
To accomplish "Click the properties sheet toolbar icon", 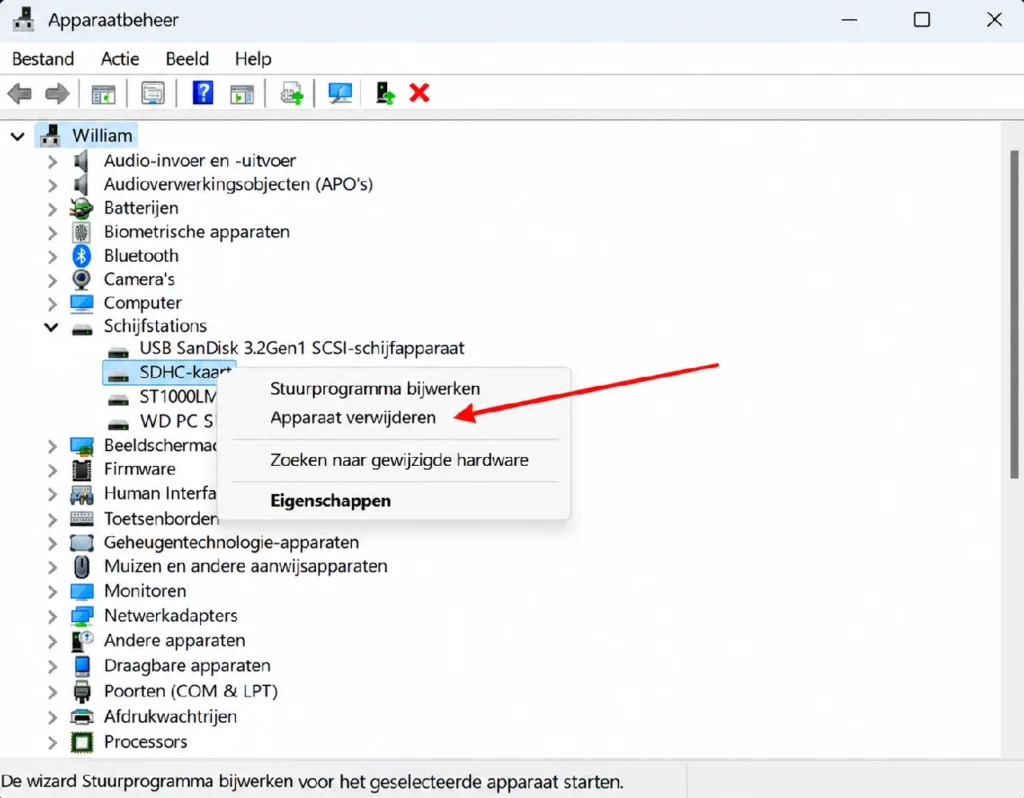I will click(x=153, y=93).
